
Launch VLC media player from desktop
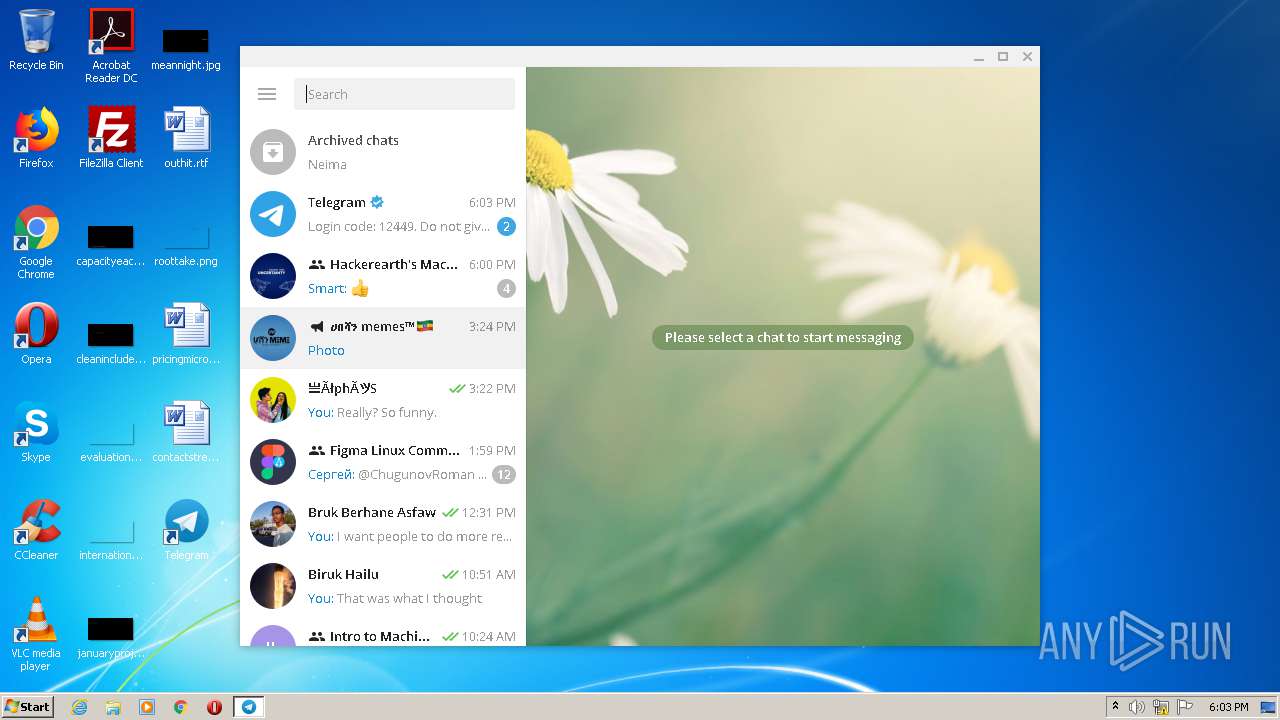point(36,634)
